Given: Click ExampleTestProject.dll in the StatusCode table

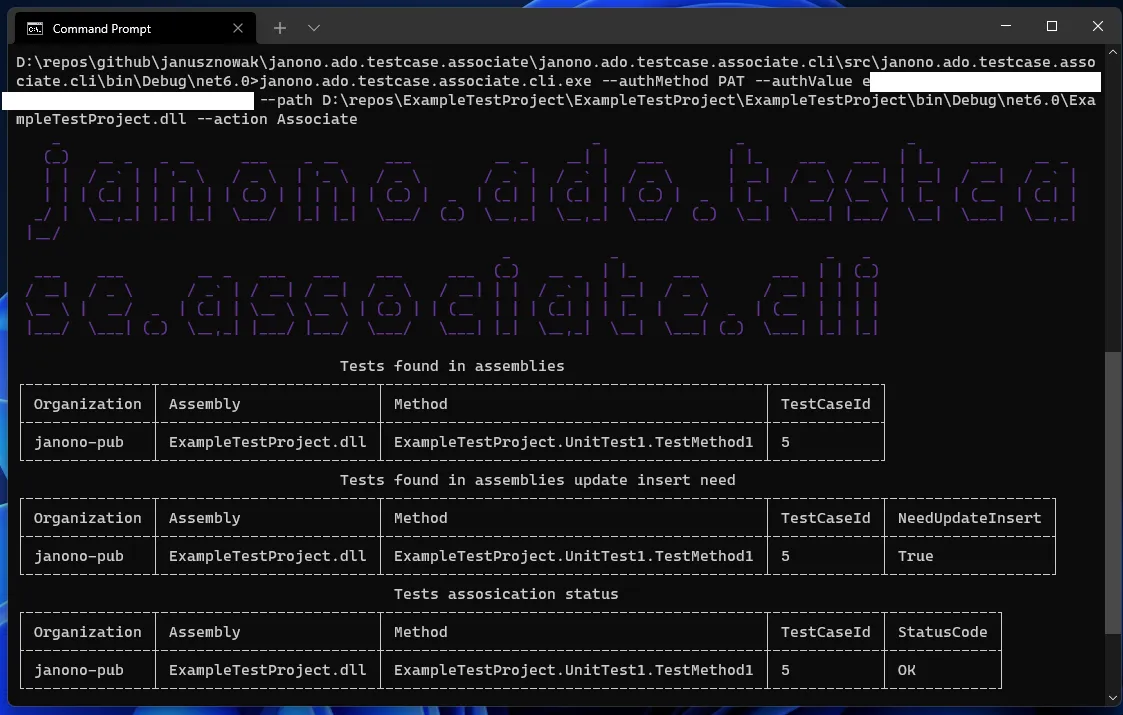Looking at the screenshot, I should point(267,670).
